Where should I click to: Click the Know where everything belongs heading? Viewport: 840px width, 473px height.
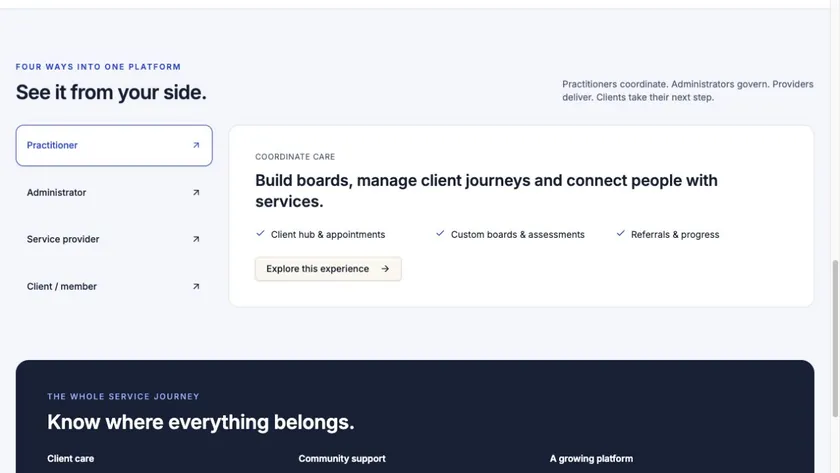tap(201, 422)
